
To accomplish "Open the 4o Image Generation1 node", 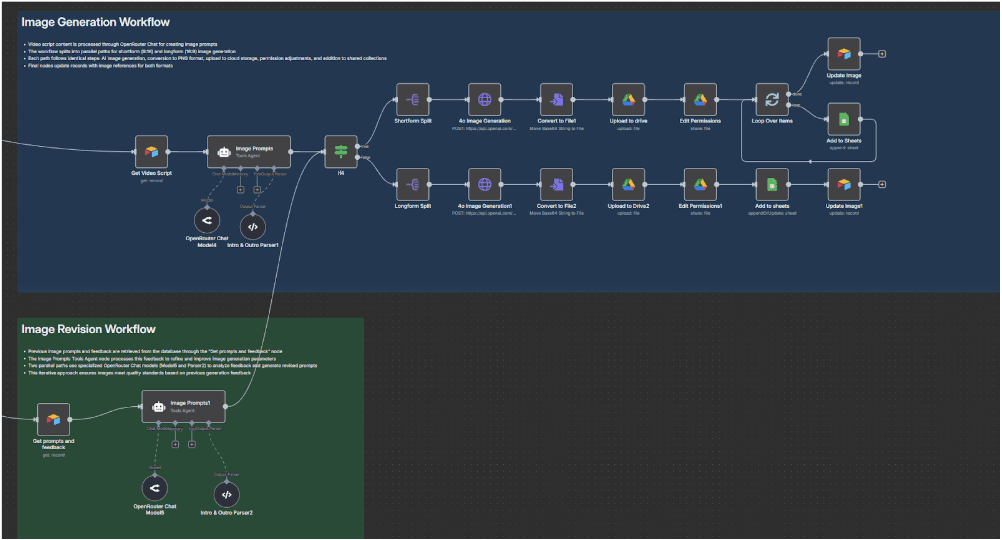I will (x=484, y=184).
